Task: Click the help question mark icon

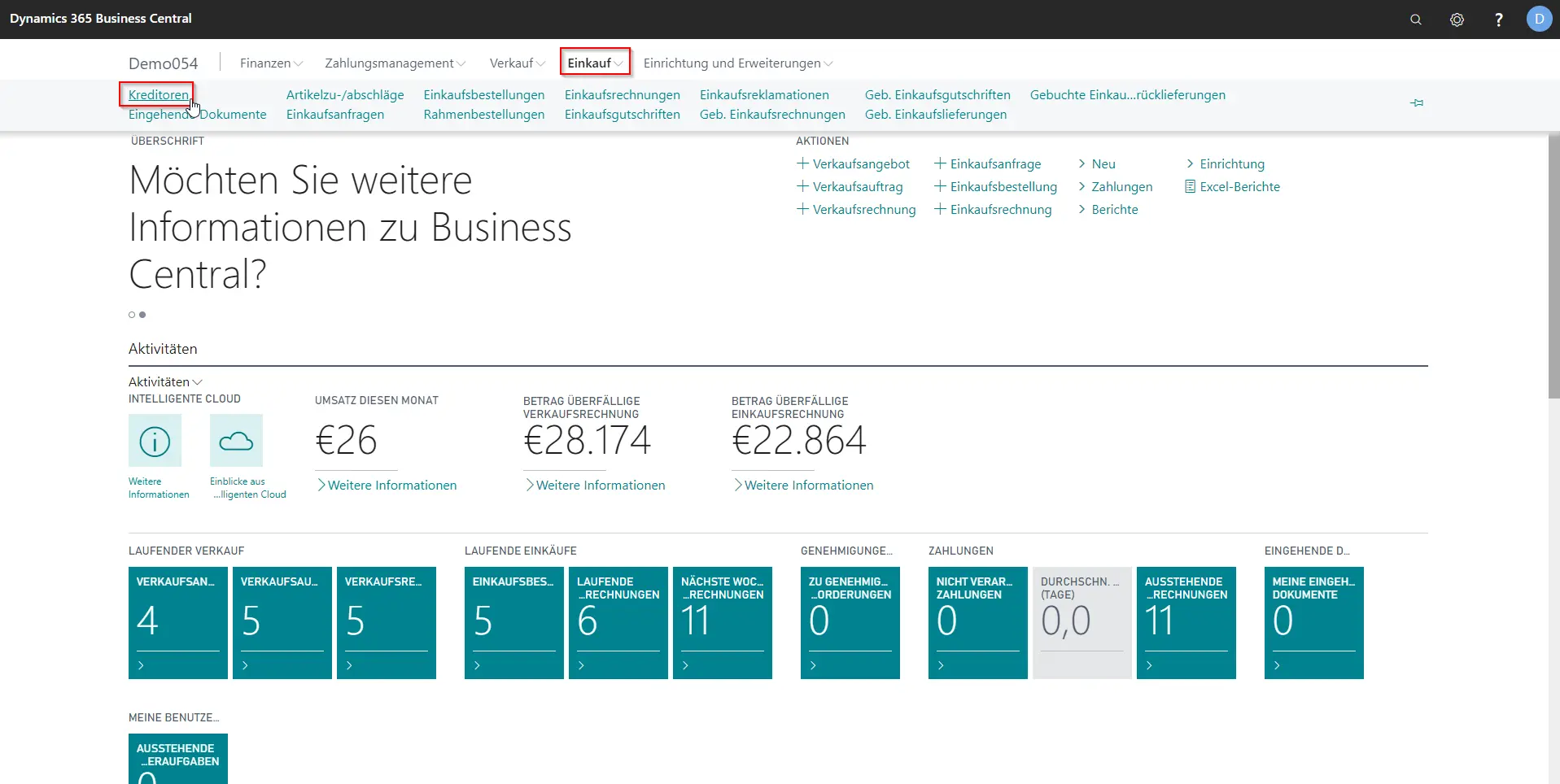Action: tap(1498, 20)
